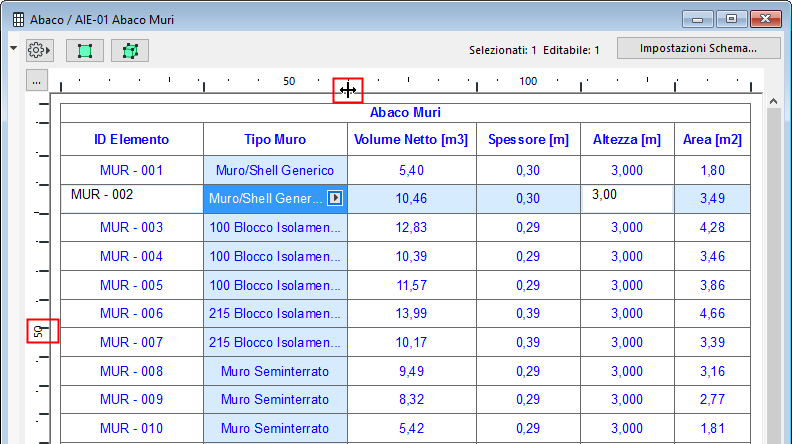This screenshot has height=444, width=792.
Task: Click the select in 3D view icon
Action: (x=130, y=51)
